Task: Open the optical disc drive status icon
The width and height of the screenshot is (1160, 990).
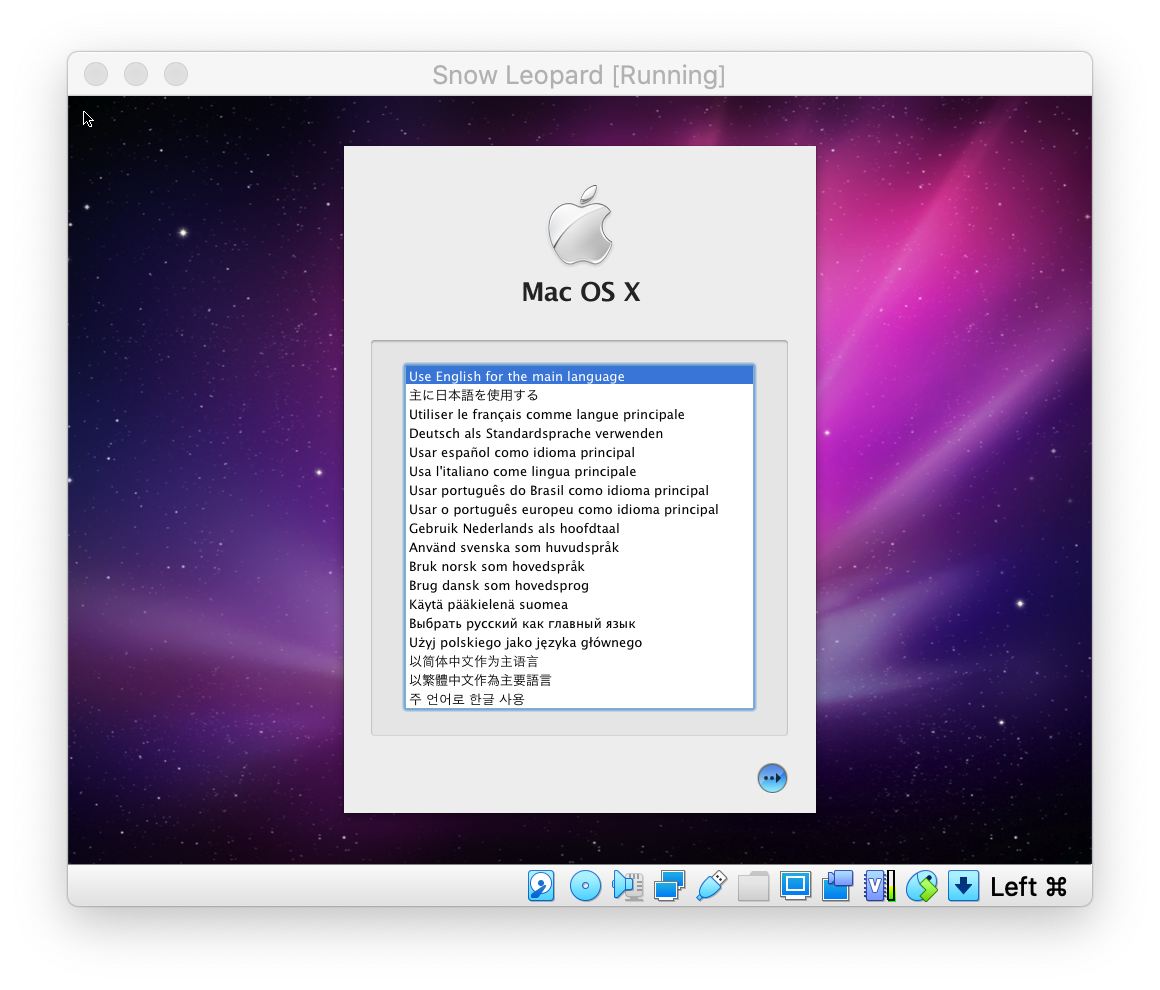Action: pos(585,886)
